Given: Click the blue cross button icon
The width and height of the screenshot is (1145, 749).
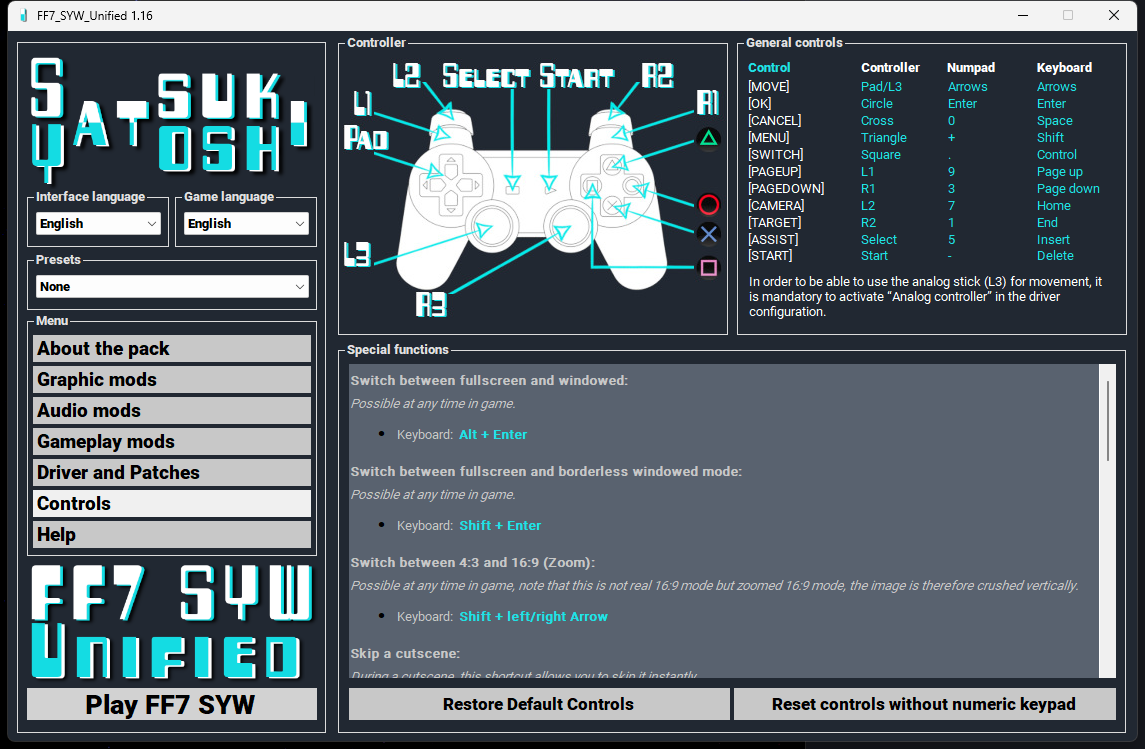Looking at the screenshot, I should coord(708,234).
